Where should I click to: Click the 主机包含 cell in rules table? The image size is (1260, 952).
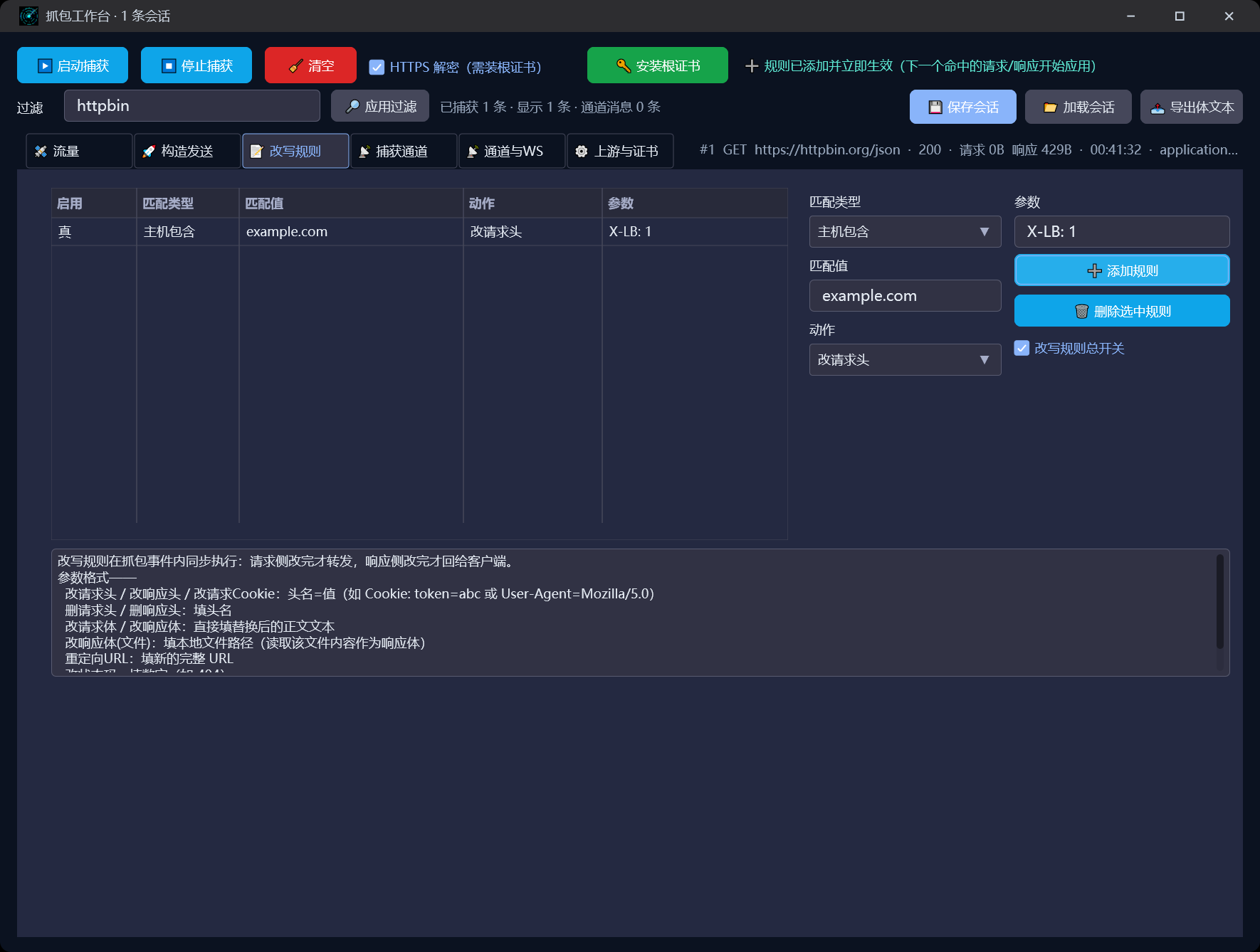pyautogui.click(x=188, y=231)
